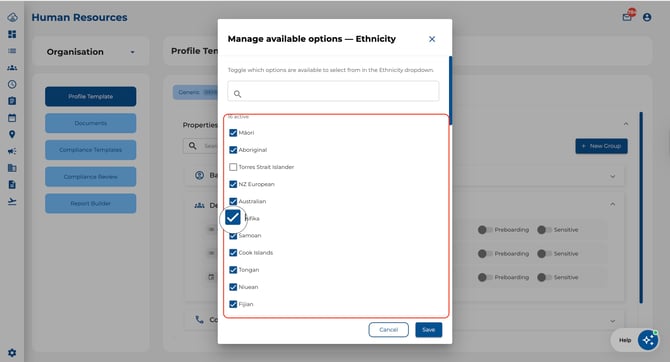Collapse the Properties section chevron
The height and width of the screenshot is (362, 670).
coord(626,124)
